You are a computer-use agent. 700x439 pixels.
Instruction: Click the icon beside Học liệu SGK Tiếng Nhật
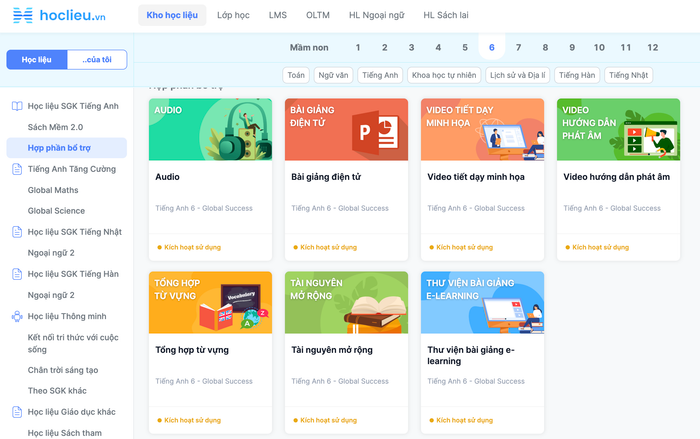tap(17, 232)
